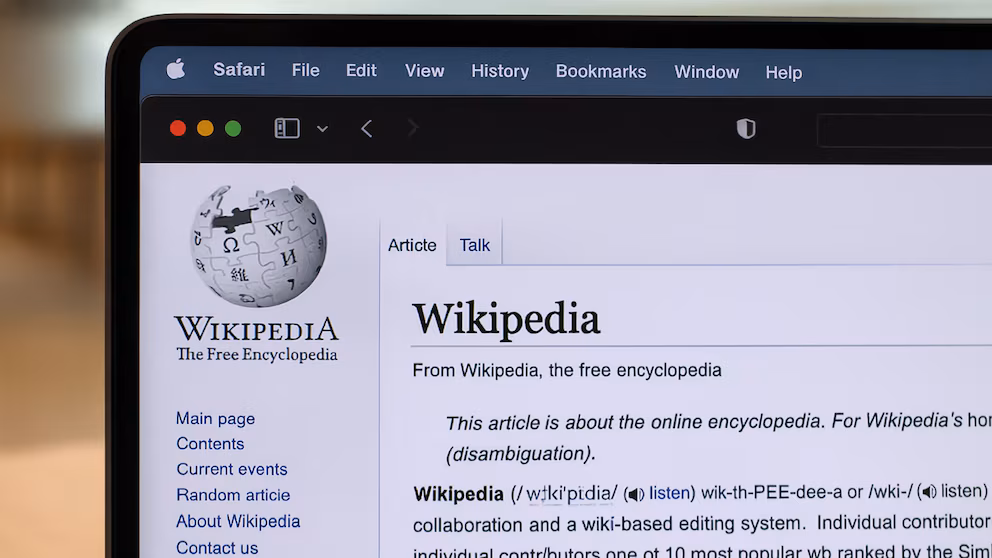This screenshot has width=992, height=558.
Task: Open the Window menu
Action: click(707, 72)
